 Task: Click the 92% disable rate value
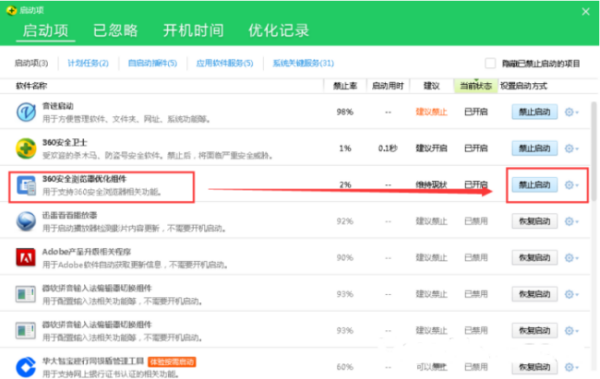(345, 221)
